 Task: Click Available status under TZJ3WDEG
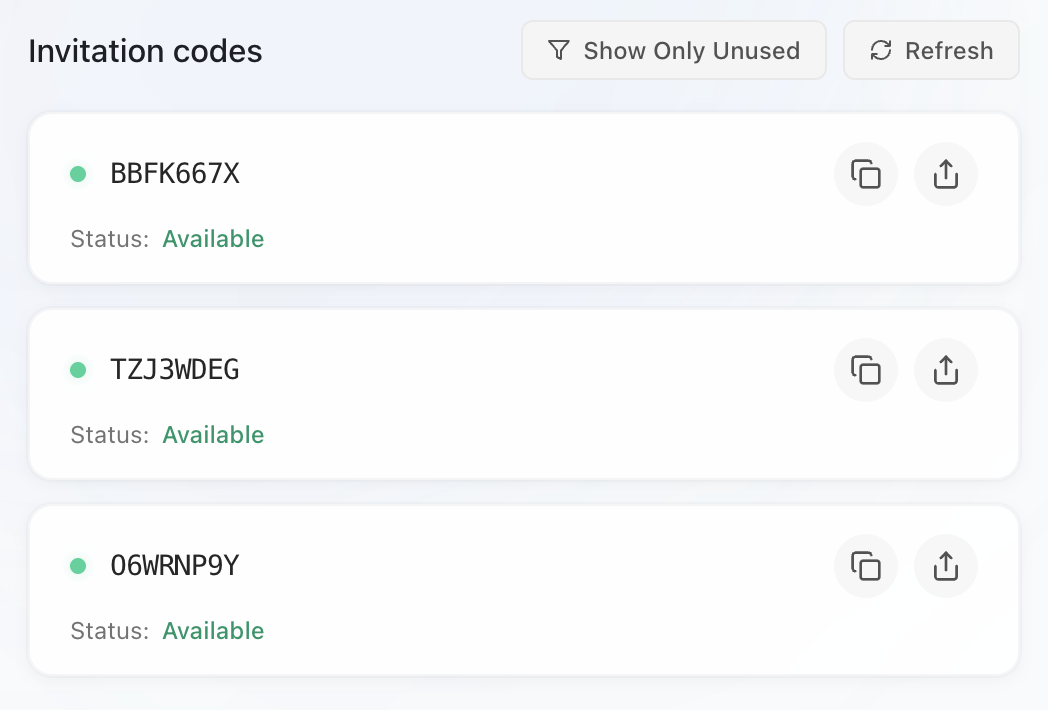(x=213, y=435)
